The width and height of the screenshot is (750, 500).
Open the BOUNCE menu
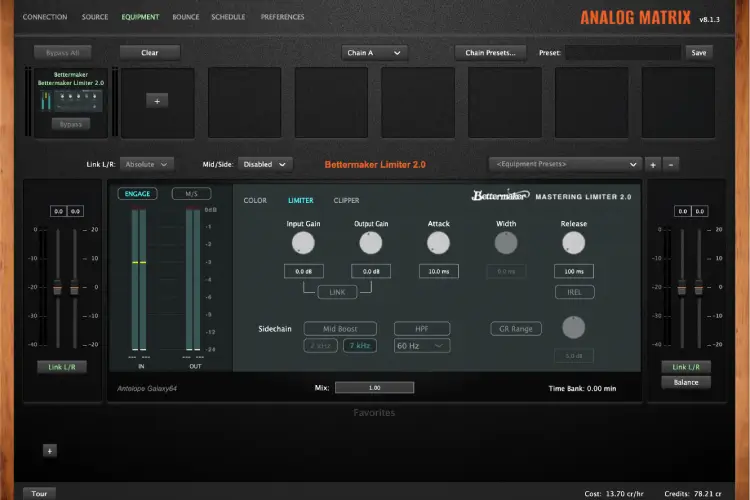click(x=185, y=17)
